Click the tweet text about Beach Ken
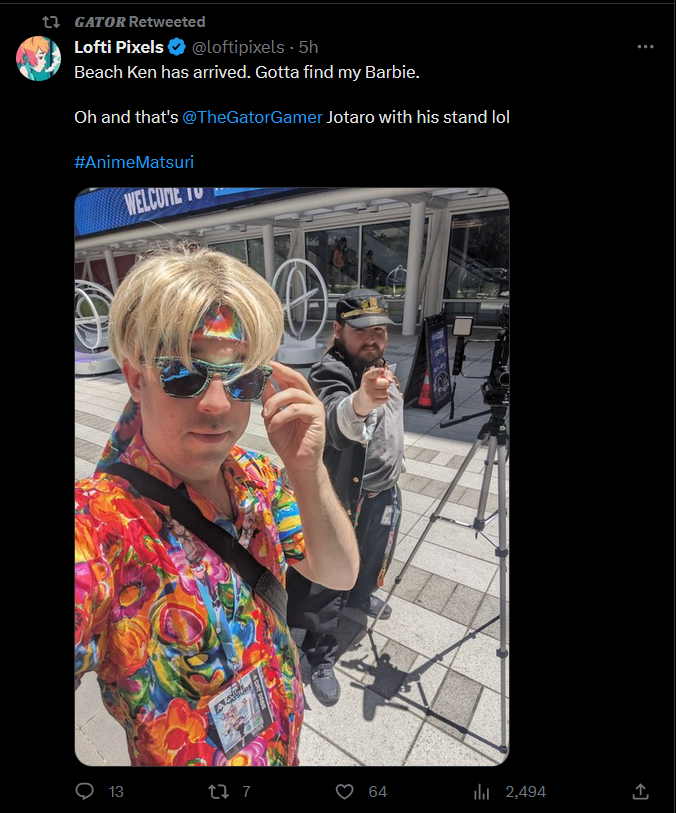Viewport: 676px width, 813px height. pyautogui.click(x=247, y=72)
